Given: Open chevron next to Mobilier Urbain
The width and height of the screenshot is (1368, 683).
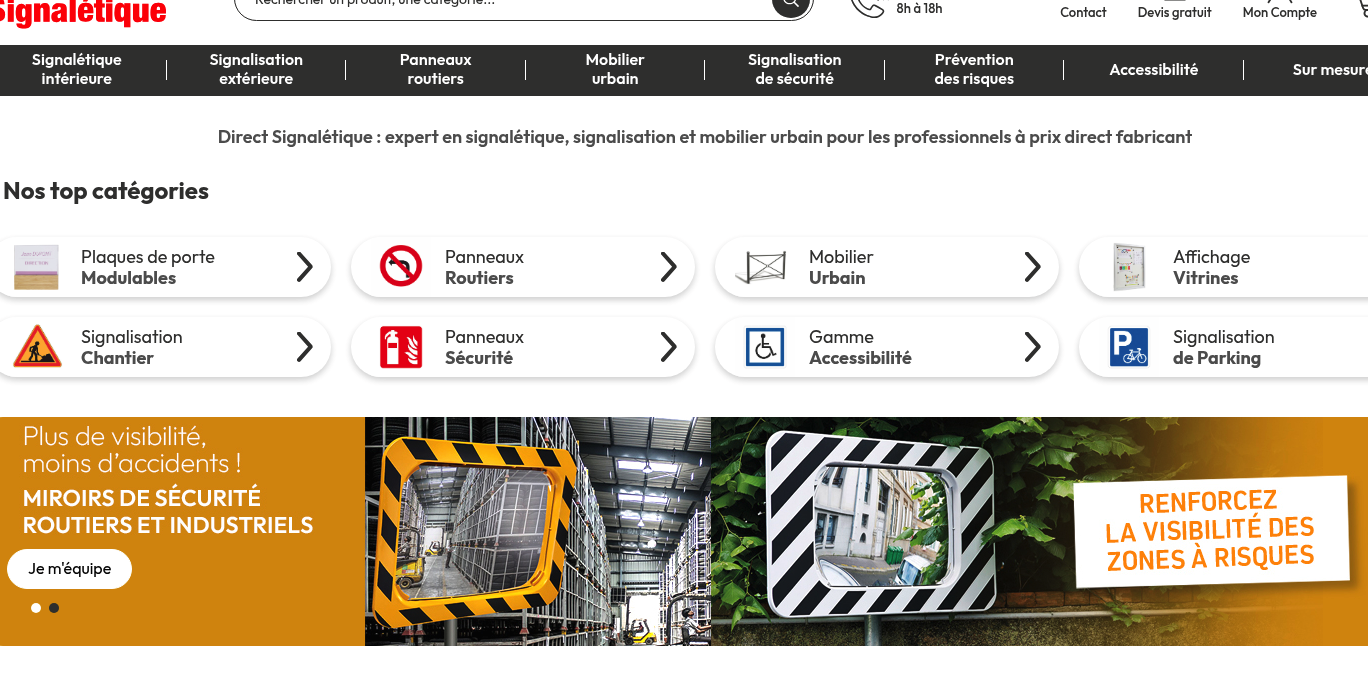Looking at the screenshot, I should [x=1033, y=267].
